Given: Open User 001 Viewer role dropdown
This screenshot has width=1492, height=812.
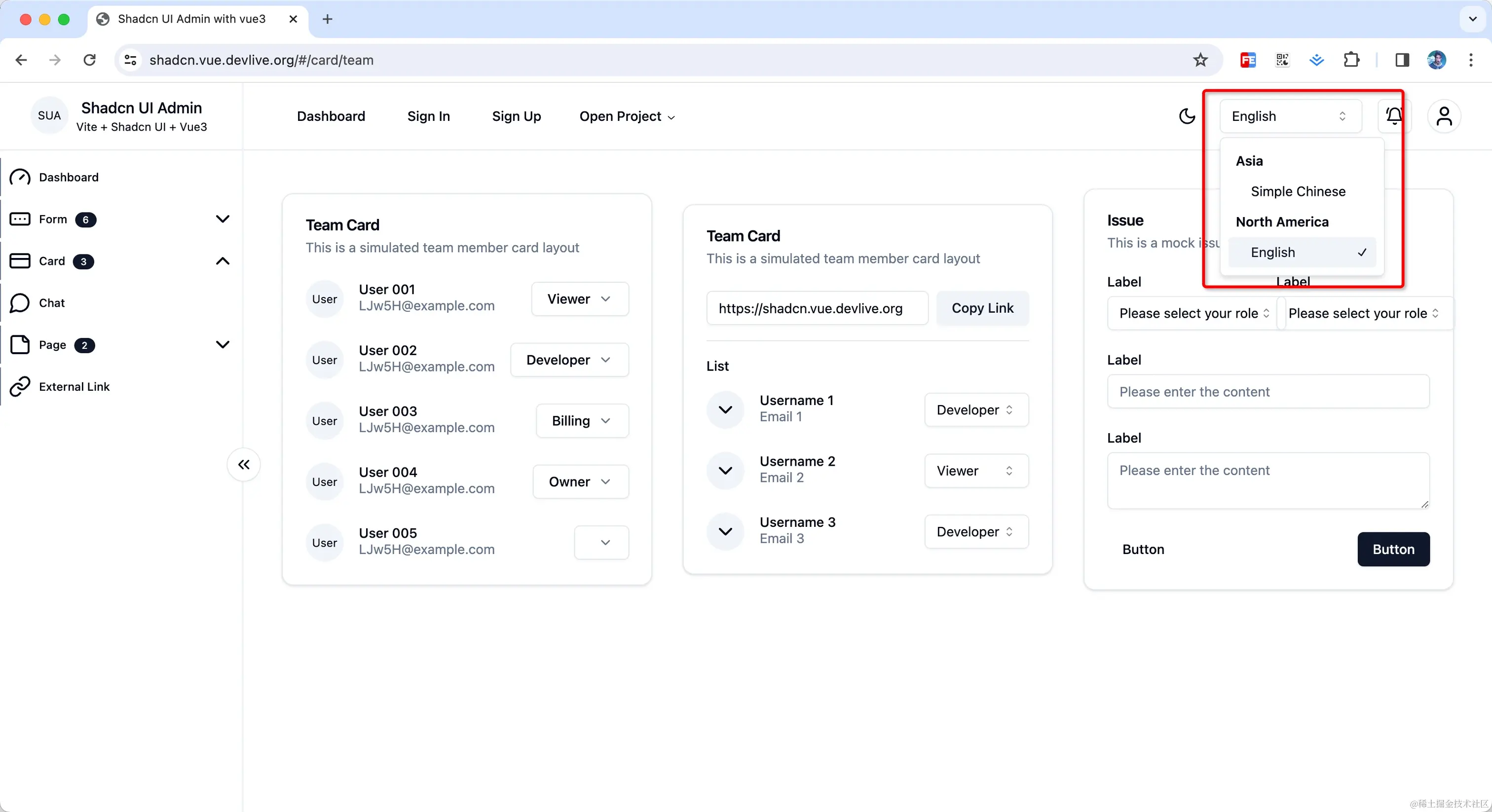Looking at the screenshot, I should pos(580,299).
